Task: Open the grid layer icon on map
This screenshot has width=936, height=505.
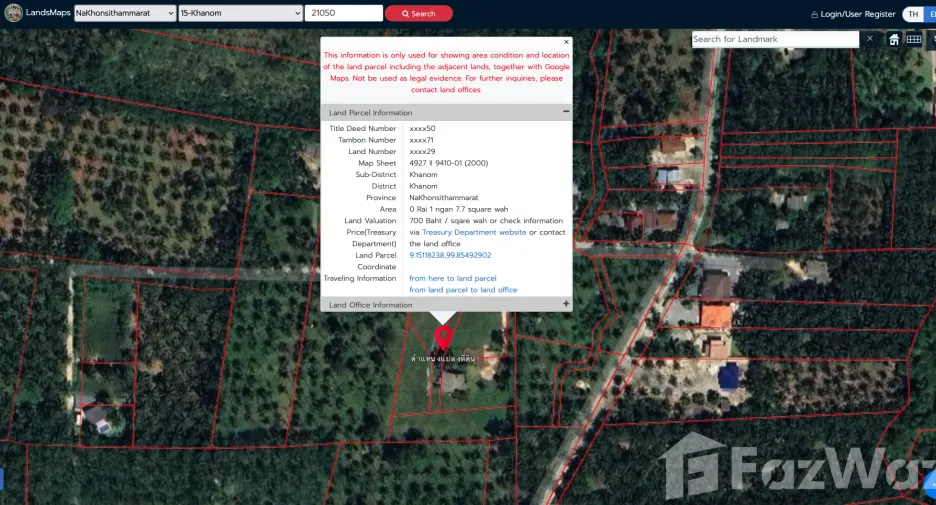Action: tap(914, 39)
